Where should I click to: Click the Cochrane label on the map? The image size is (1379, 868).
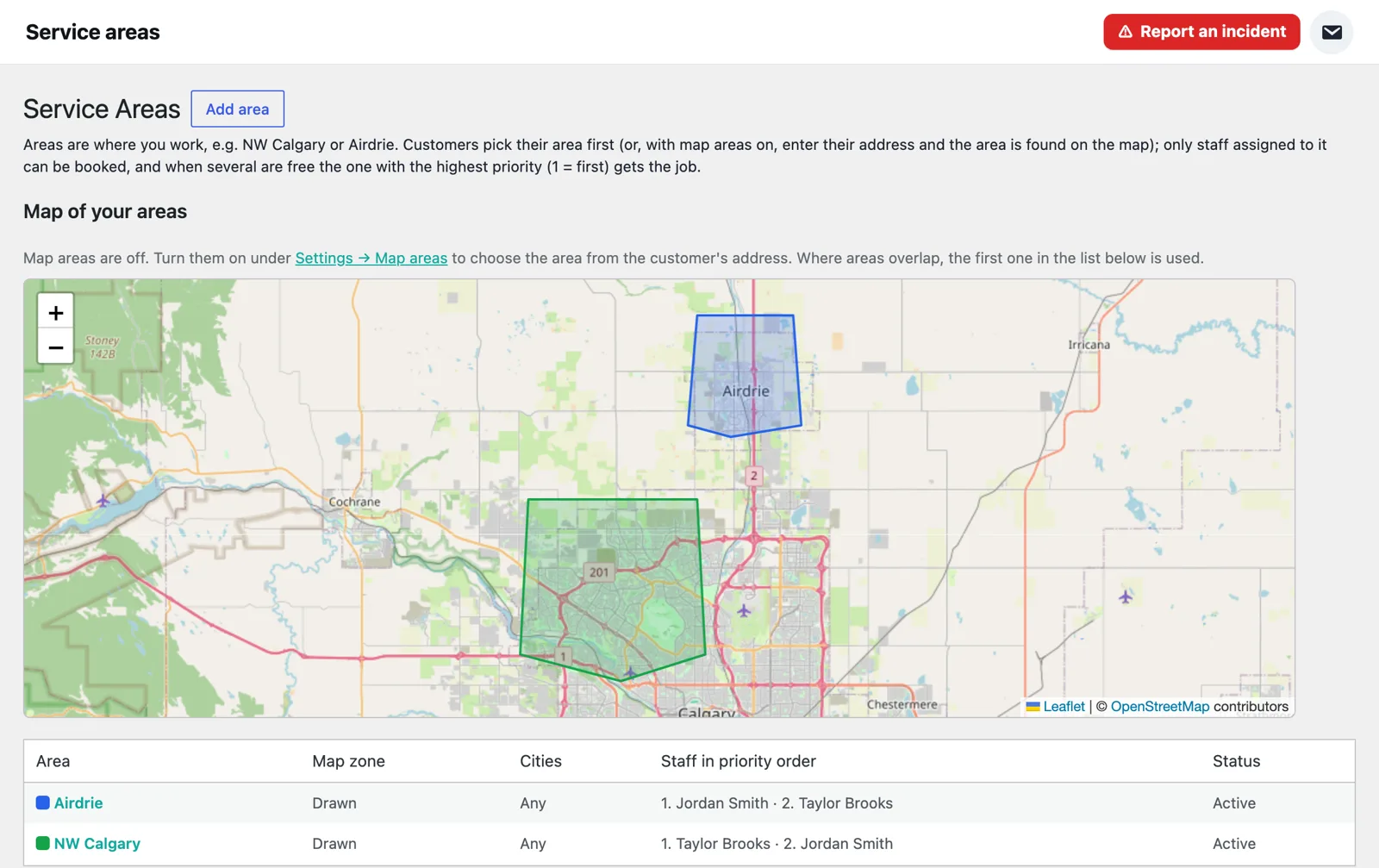(354, 502)
